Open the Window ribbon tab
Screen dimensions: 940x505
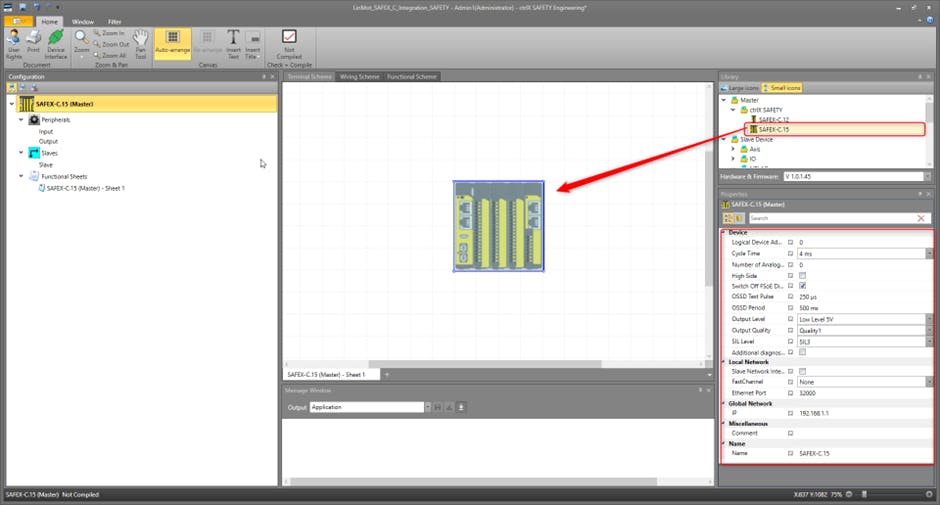tap(82, 21)
